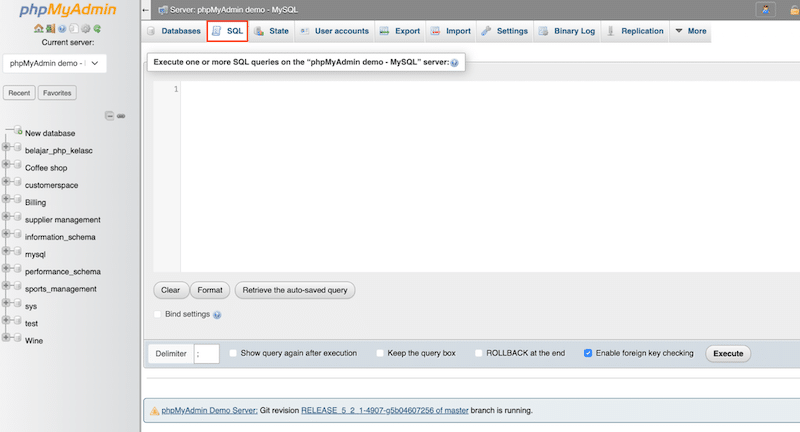Click the padlock icon in the top bar
800x432 pixels.
coord(794,10)
